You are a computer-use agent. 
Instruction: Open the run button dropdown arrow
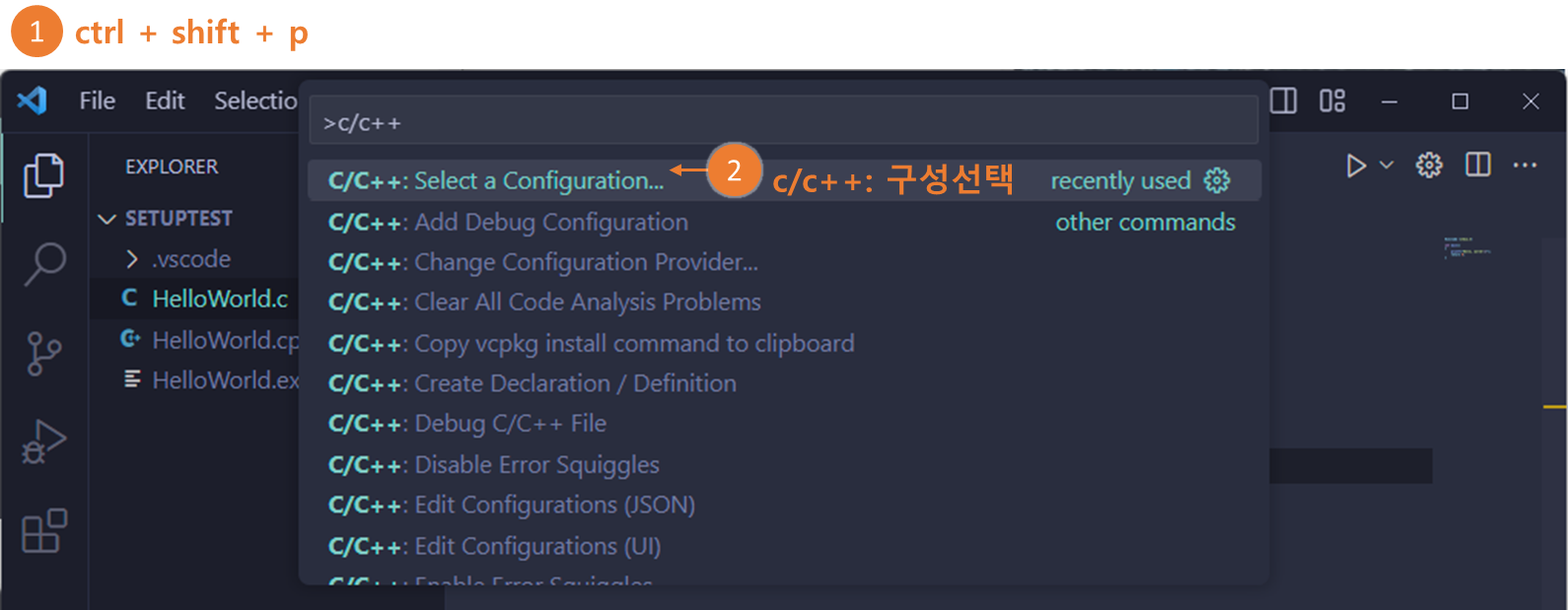click(1387, 166)
